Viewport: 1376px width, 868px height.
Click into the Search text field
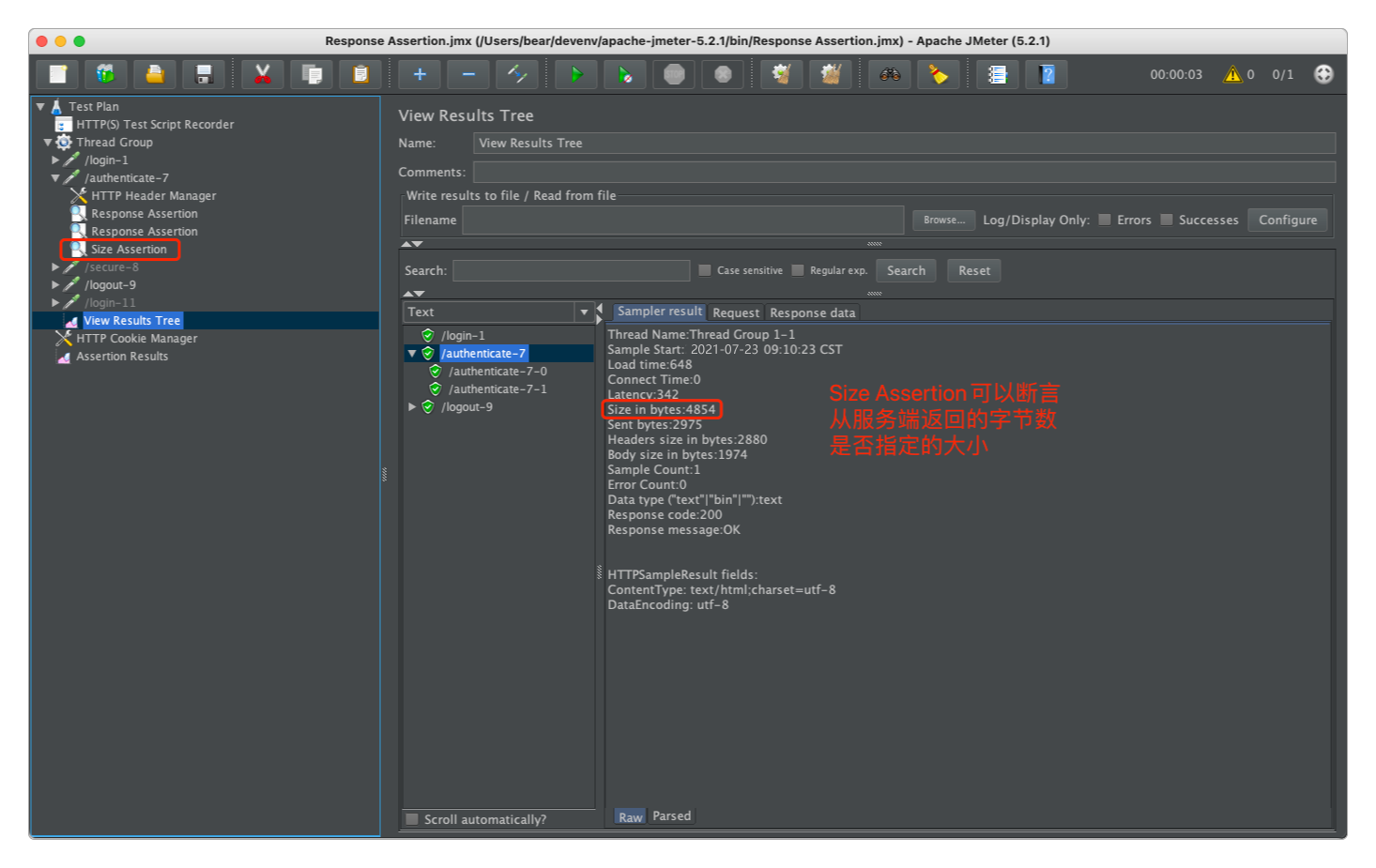point(571,270)
